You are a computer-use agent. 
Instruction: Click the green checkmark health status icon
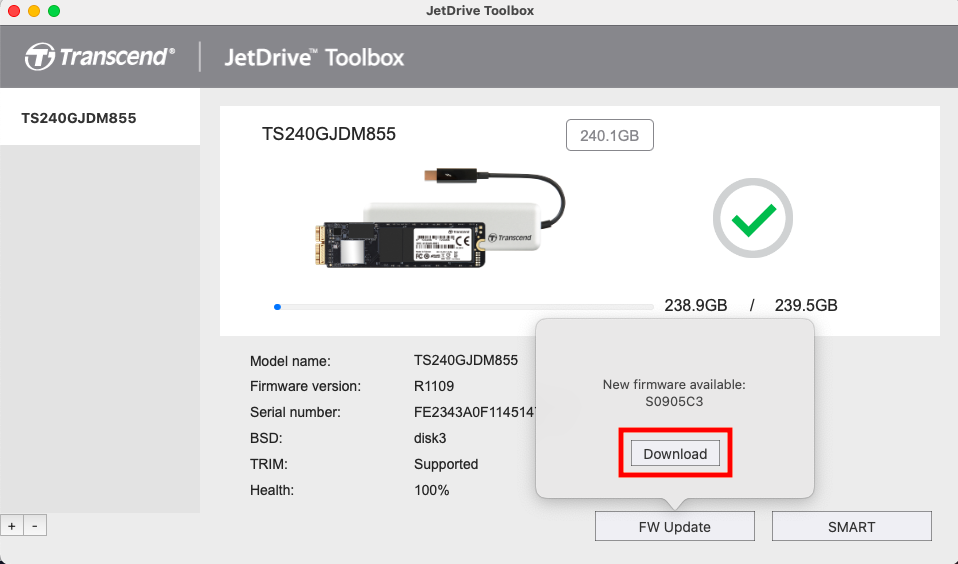click(x=753, y=218)
